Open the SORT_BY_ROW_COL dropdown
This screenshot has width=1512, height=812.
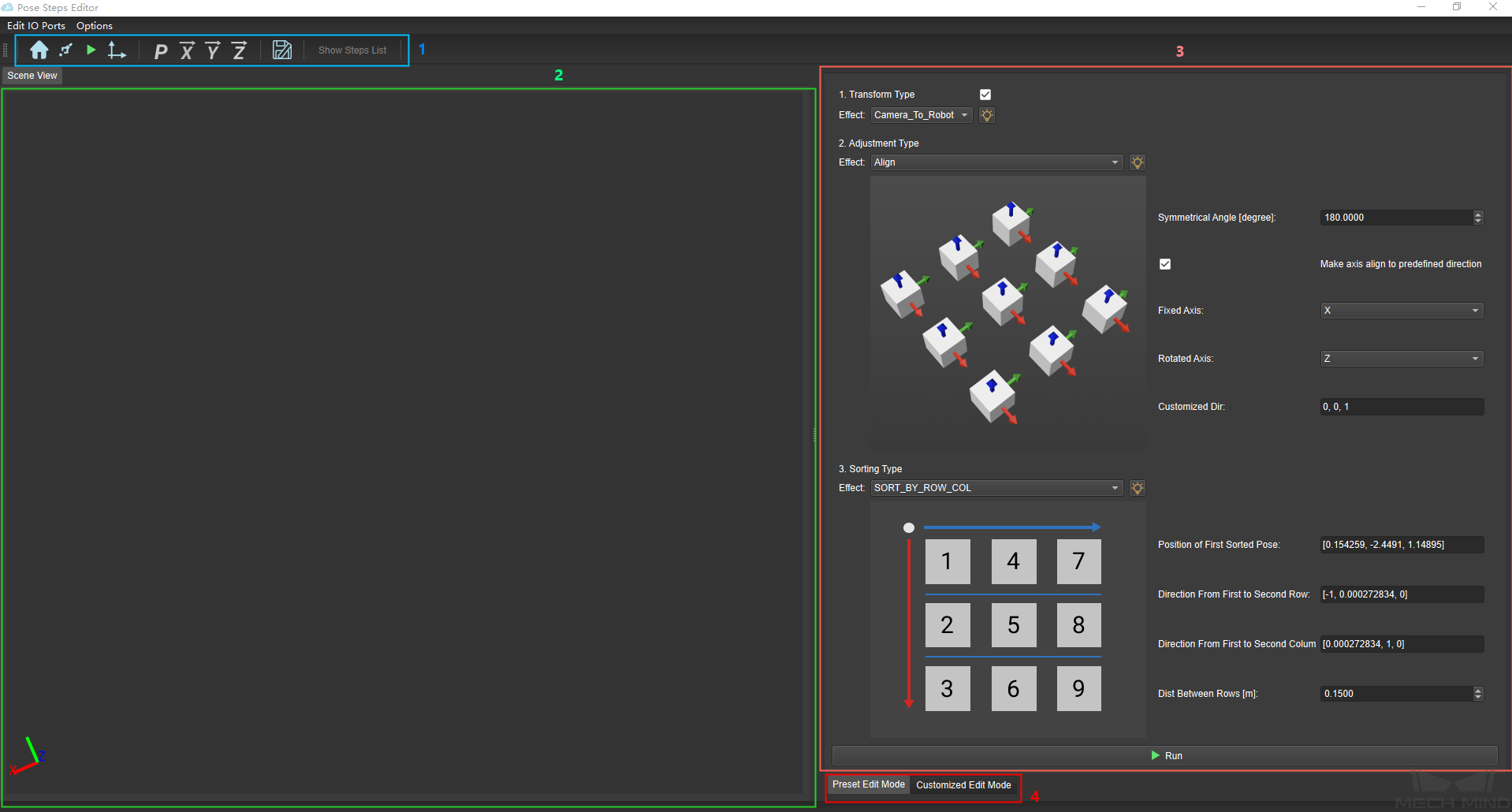pyautogui.click(x=996, y=488)
